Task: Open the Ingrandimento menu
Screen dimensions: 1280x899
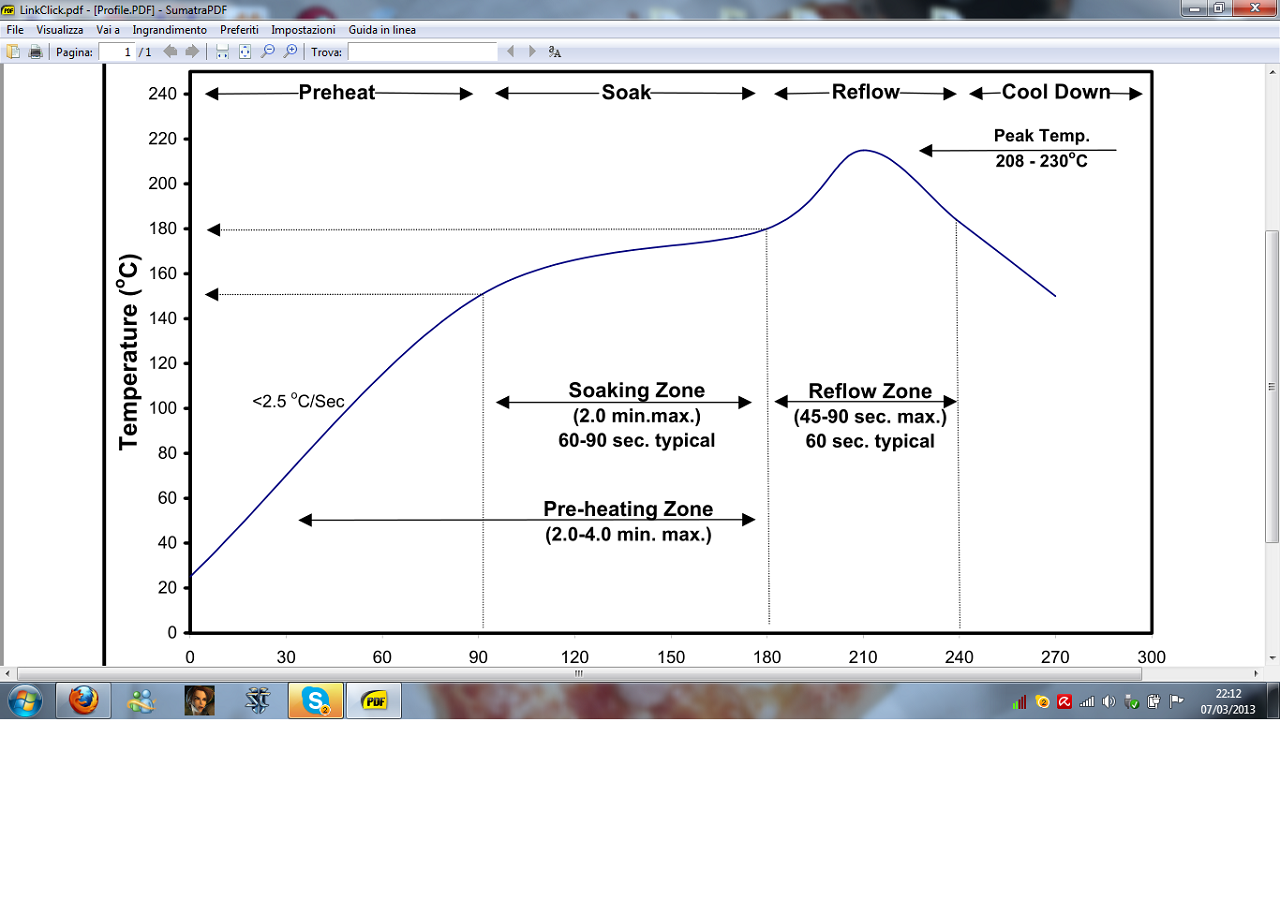Action: click(x=170, y=30)
